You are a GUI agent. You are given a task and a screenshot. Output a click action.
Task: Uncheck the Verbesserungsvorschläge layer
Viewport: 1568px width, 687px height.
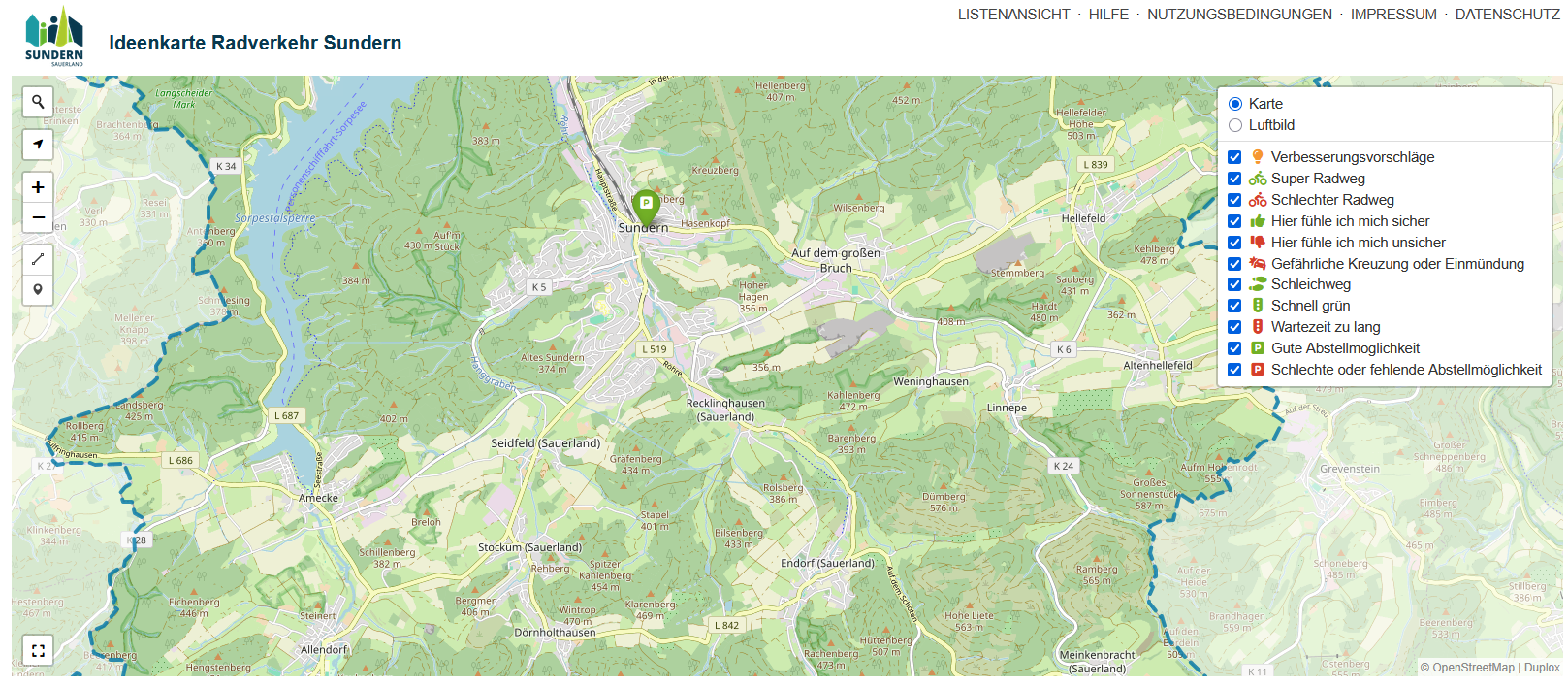(1234, 157)
